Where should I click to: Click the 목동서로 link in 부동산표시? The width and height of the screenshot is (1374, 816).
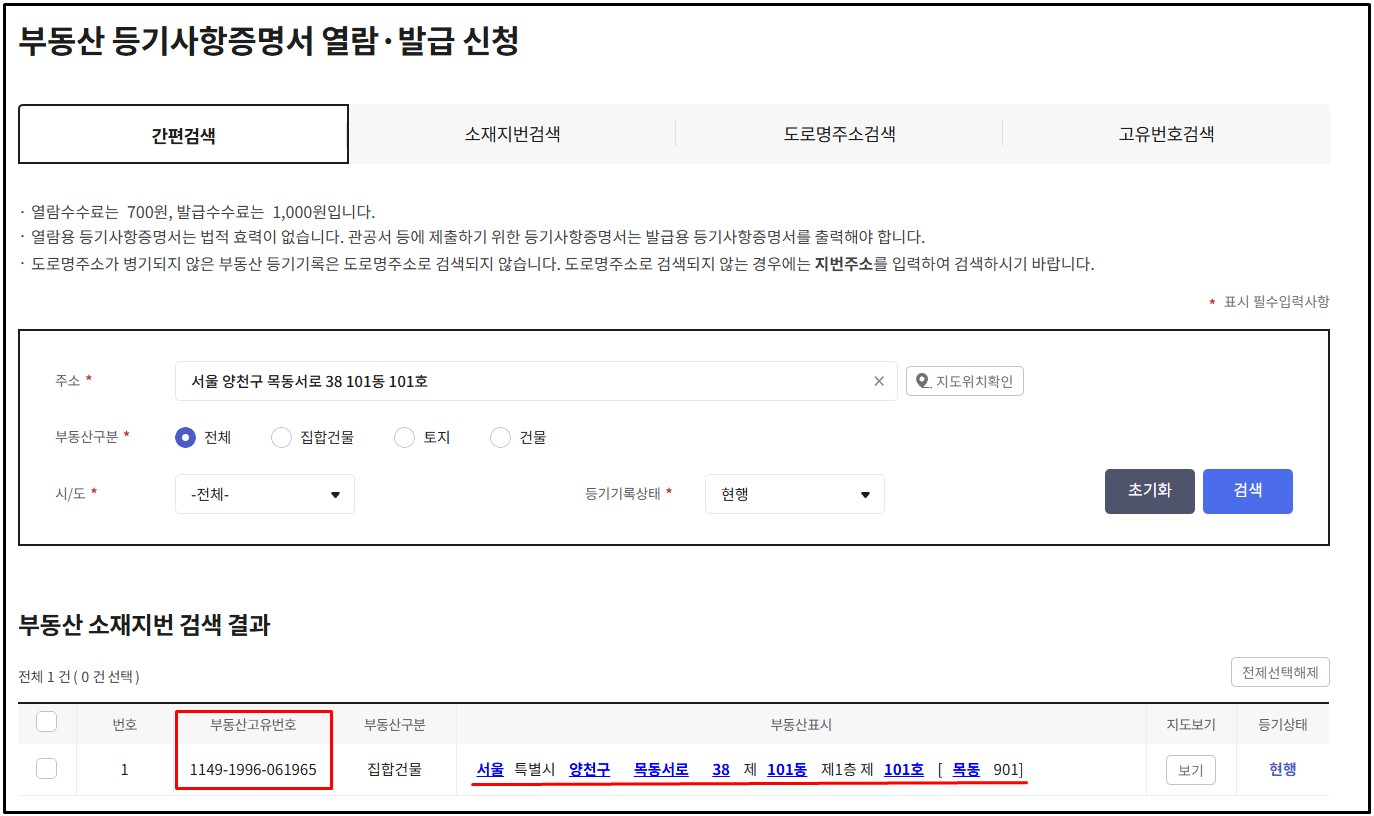pyautogui.click(x=664, y=770)
